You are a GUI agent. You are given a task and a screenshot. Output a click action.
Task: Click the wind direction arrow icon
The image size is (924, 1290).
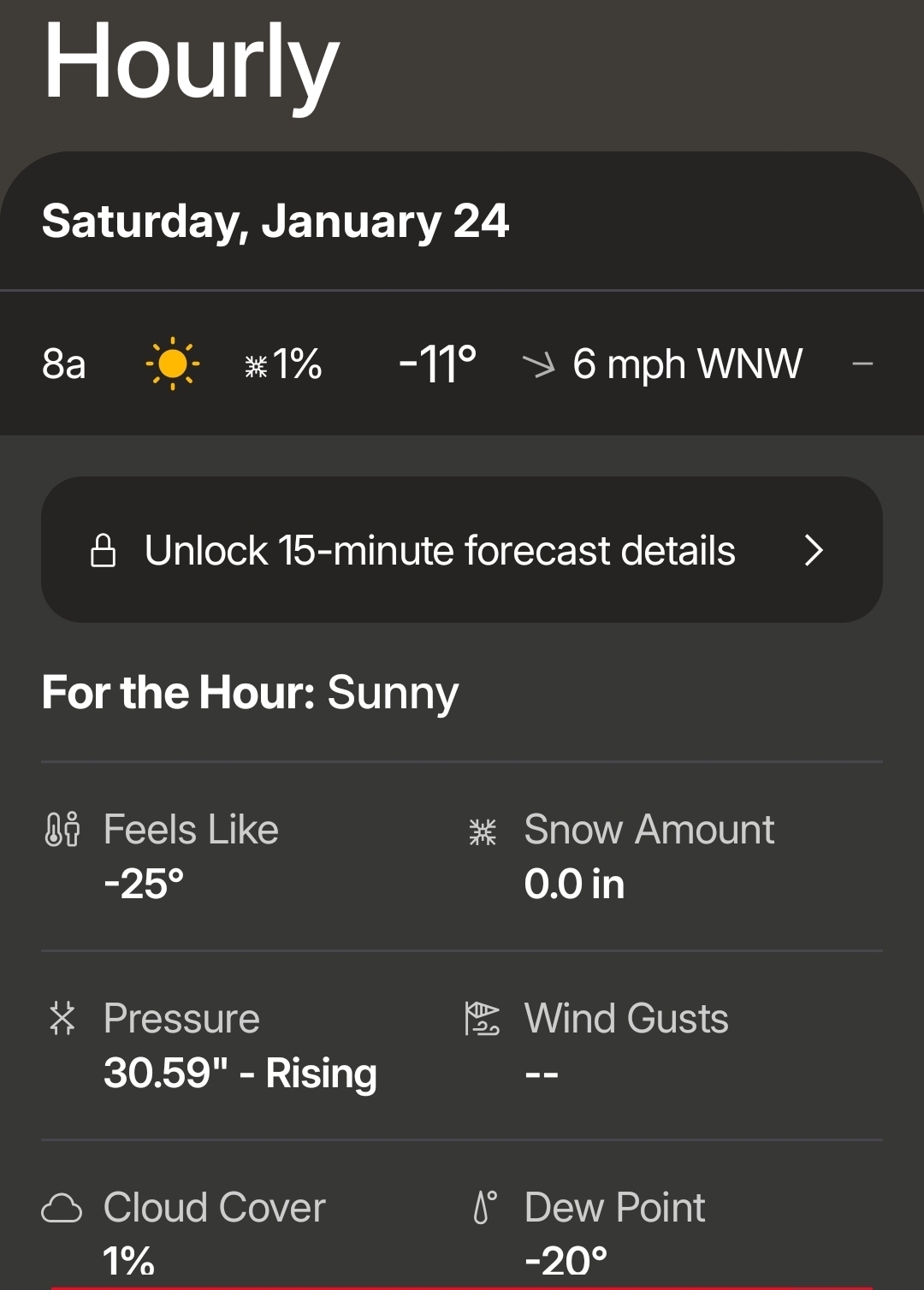tap(539, 365)
